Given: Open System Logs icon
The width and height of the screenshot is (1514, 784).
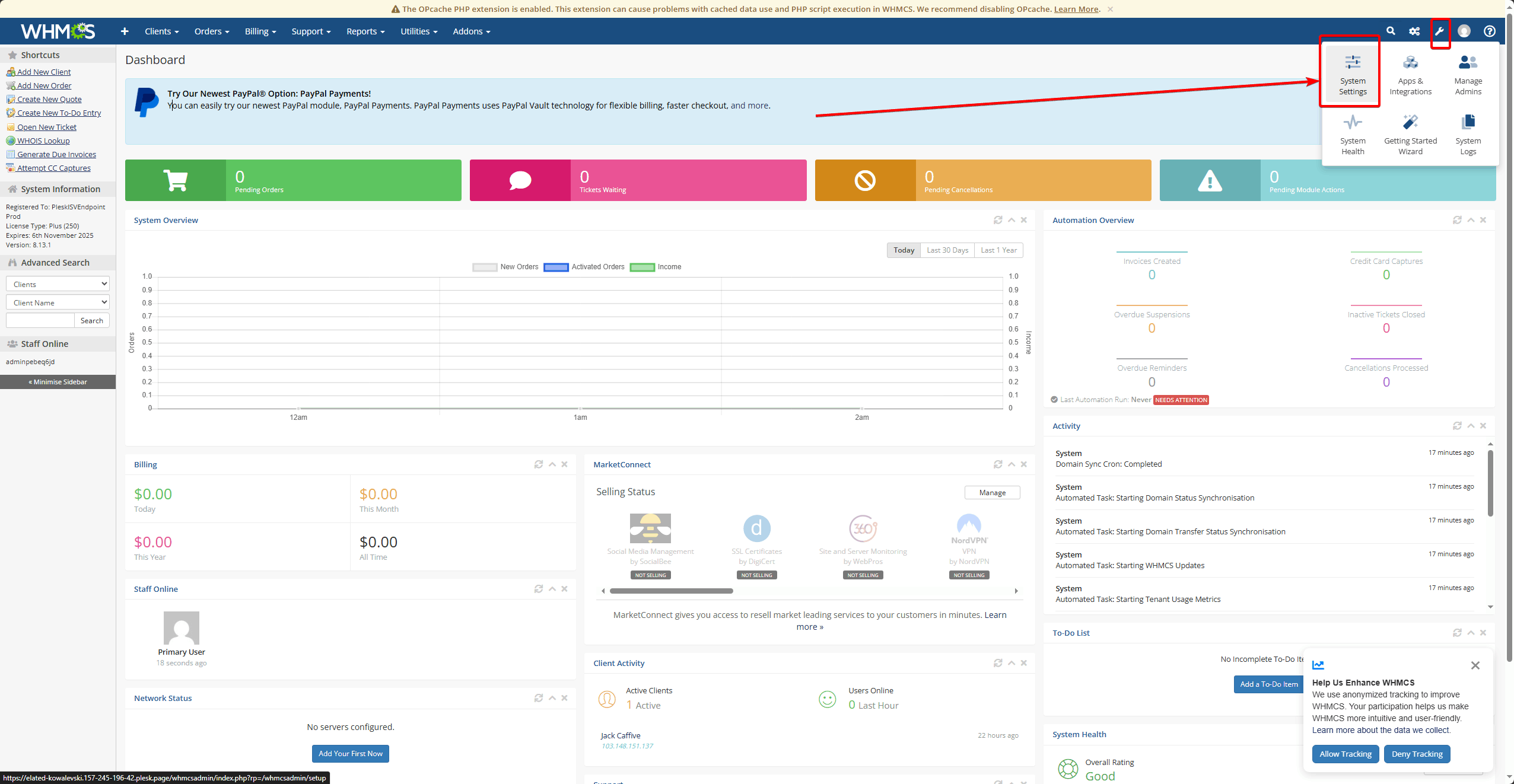Looking at the screenshot, I should [x=1468, y=134].
